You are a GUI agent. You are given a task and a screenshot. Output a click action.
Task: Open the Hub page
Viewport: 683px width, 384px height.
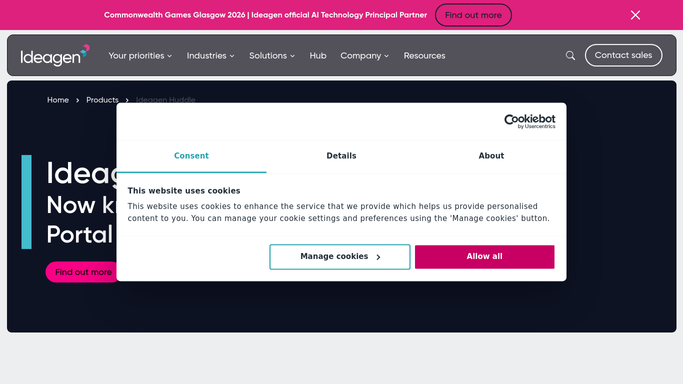point(318,56)
